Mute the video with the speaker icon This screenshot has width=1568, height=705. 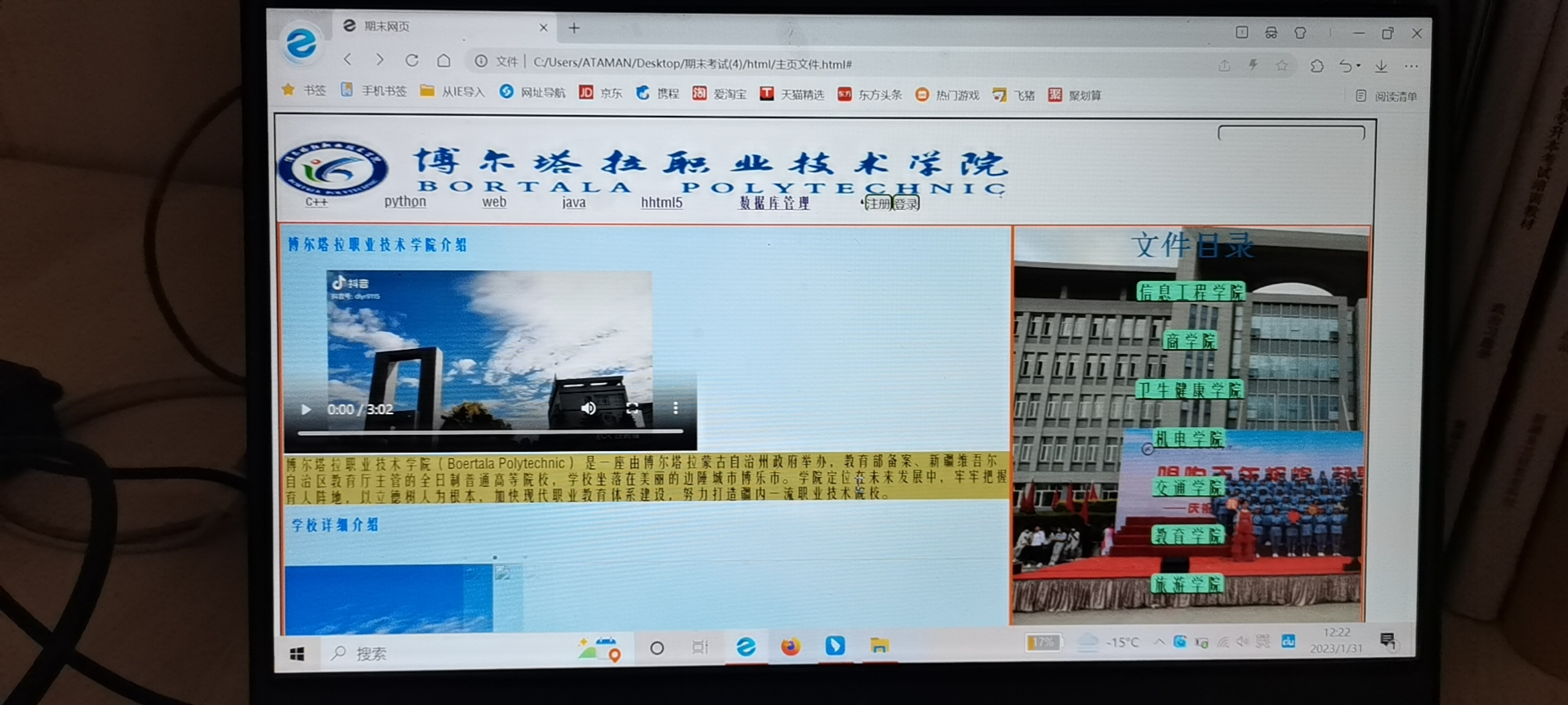tap(588, 408)
